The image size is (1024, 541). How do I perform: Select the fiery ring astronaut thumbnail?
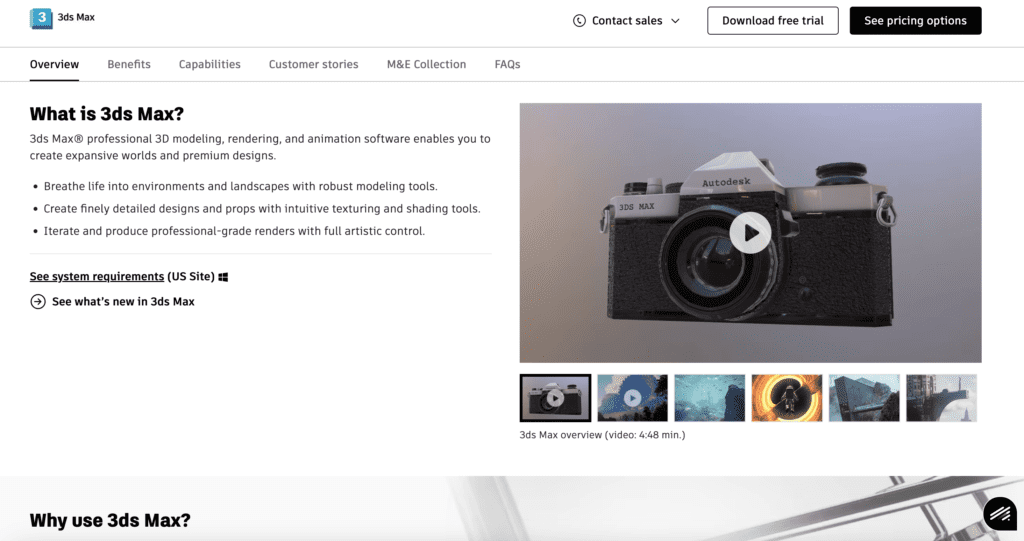[x=787, y=398]
